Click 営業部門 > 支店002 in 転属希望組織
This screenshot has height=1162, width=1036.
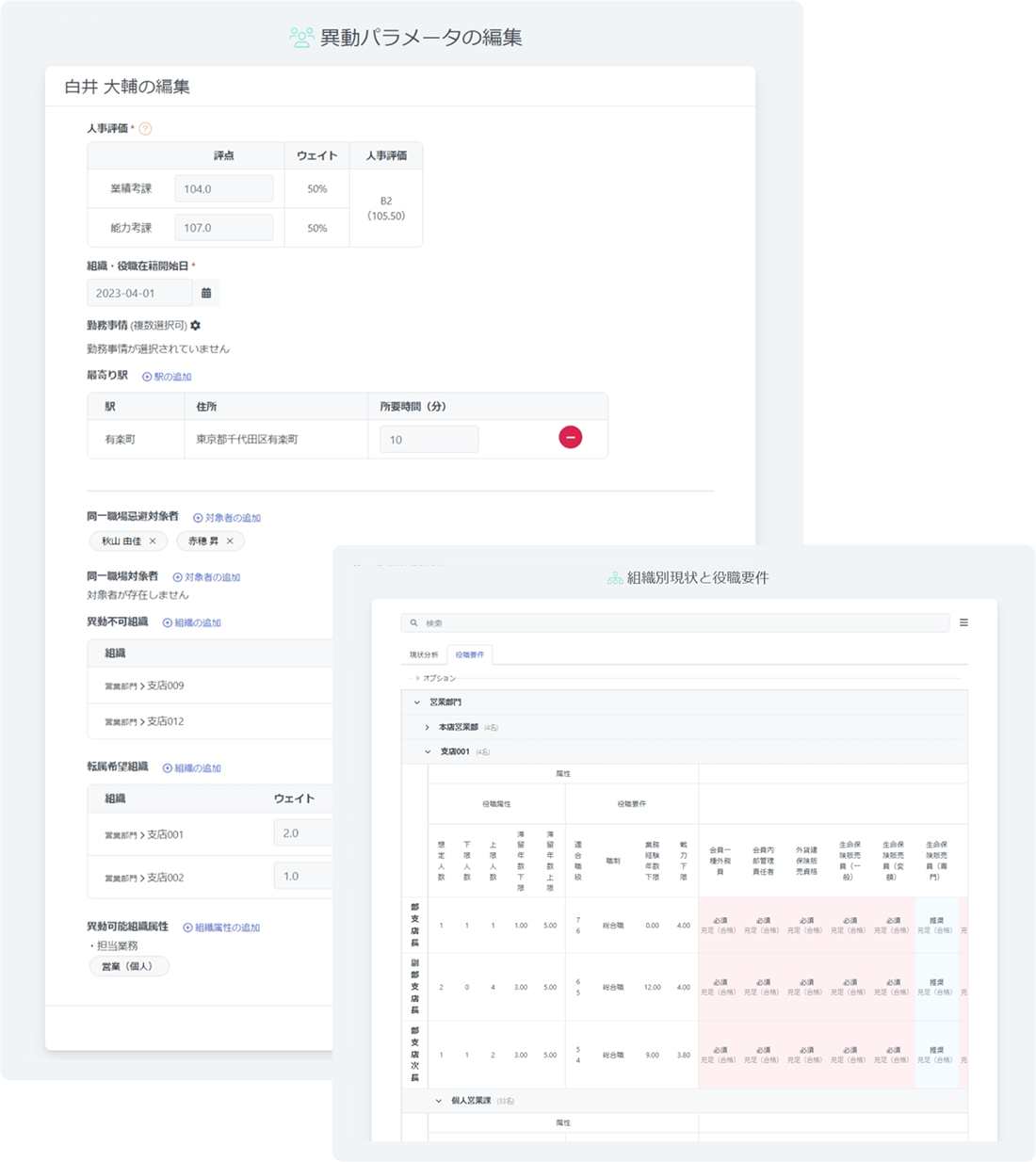(144, 877)
